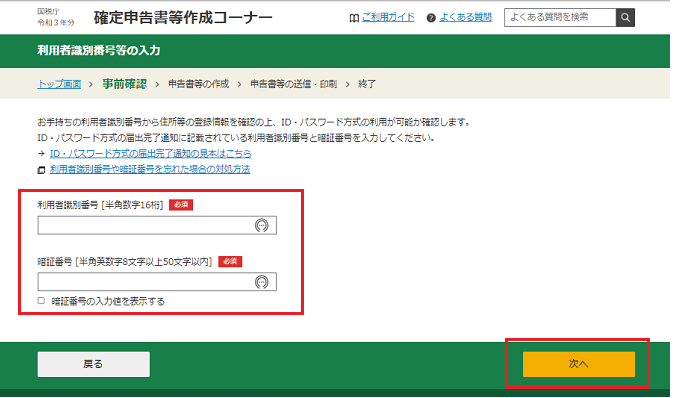Open ID・パスワード方式の届出完了通知の見本 link
Image resolution: width=678 pixels, height=398 pixels.
150,154
